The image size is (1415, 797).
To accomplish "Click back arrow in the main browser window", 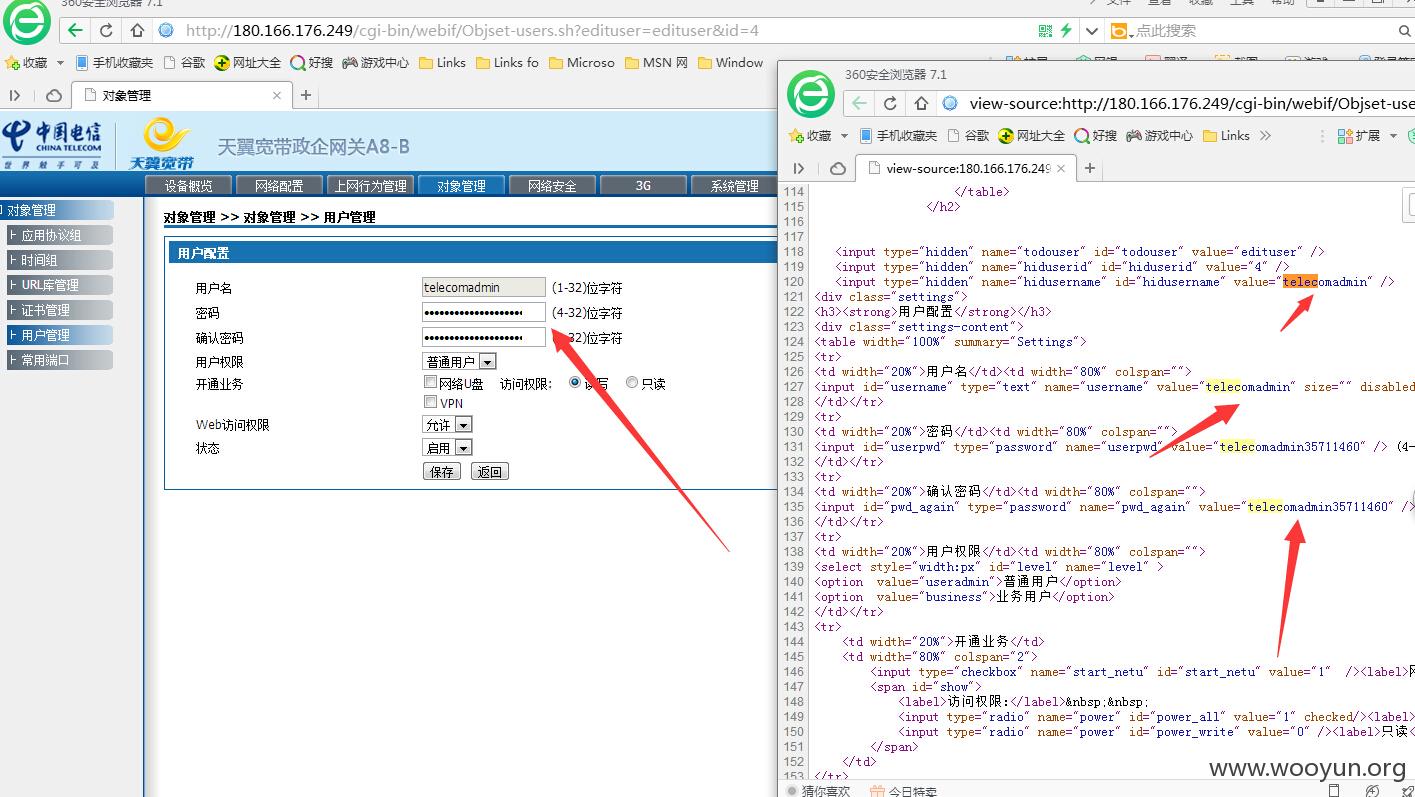I will (x=75, y=31).
